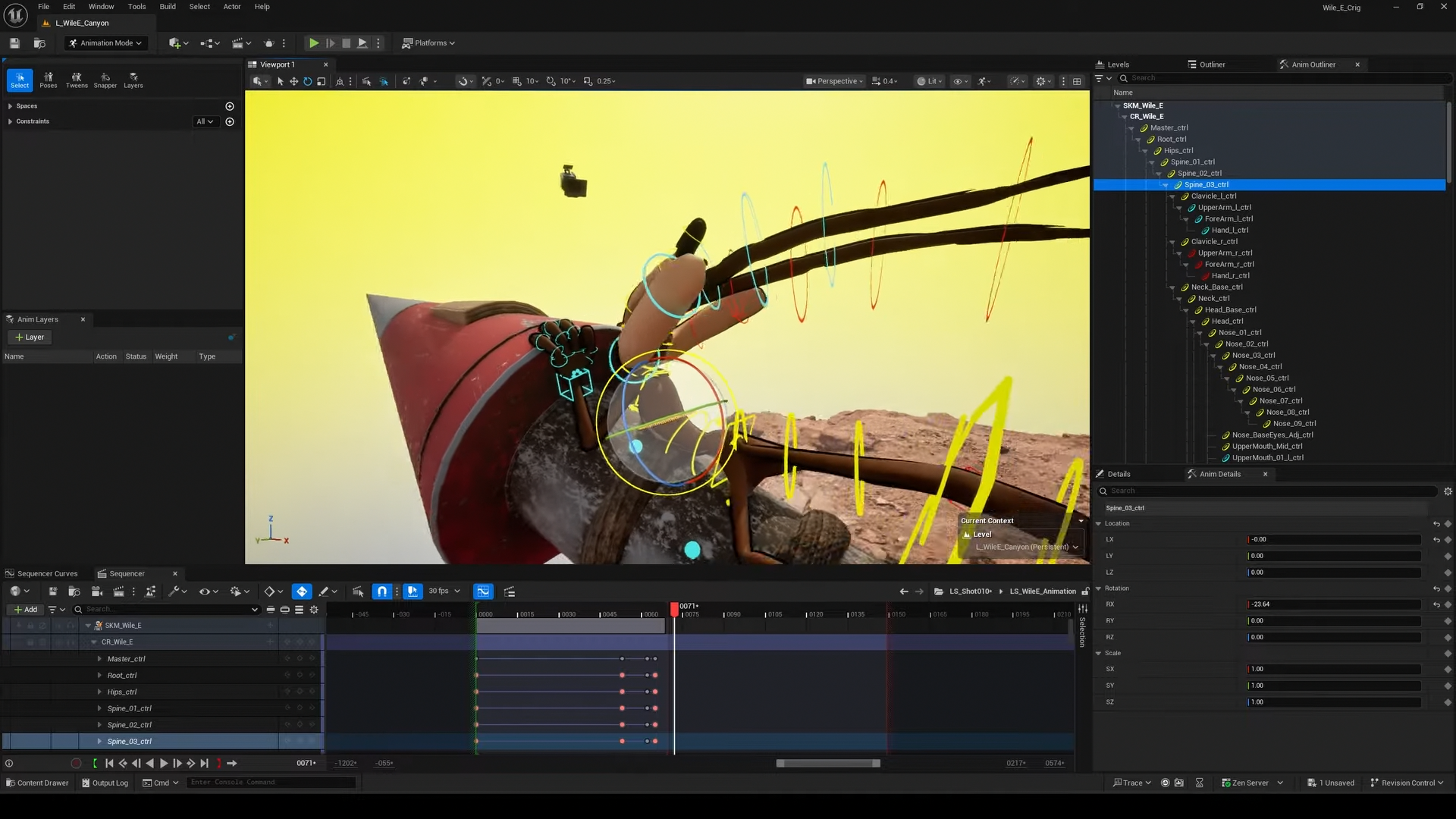Toggle Sequencer auto-key blue icon

[x=302, y=591]
